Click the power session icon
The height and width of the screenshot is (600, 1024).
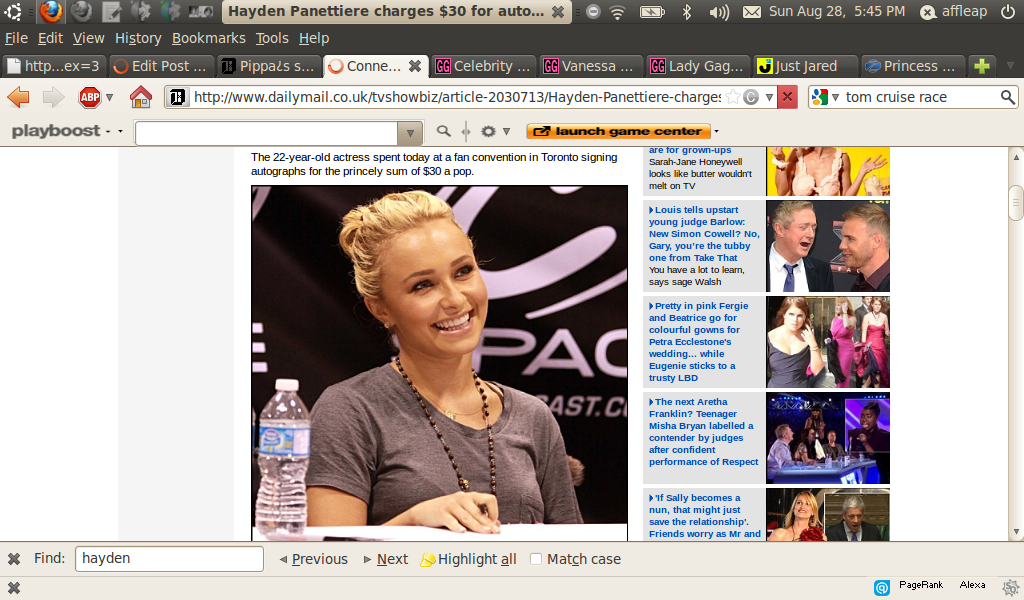click(1008, 11)
